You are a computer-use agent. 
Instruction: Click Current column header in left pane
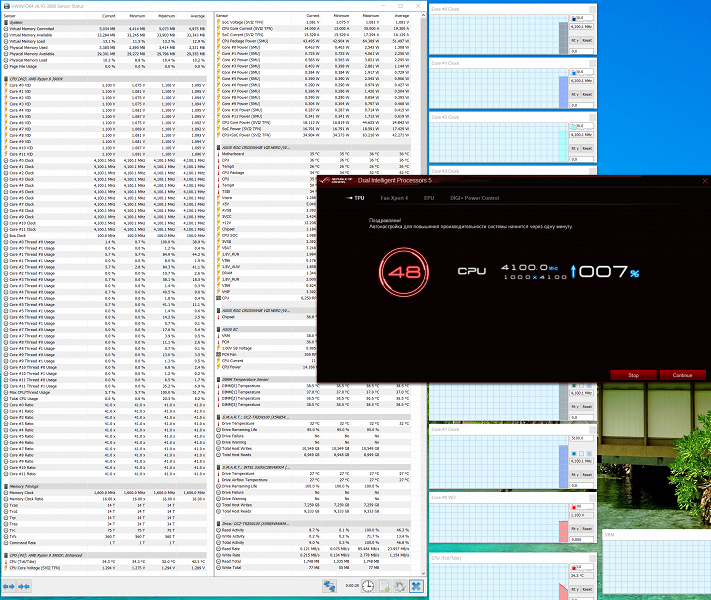[109, 16]
